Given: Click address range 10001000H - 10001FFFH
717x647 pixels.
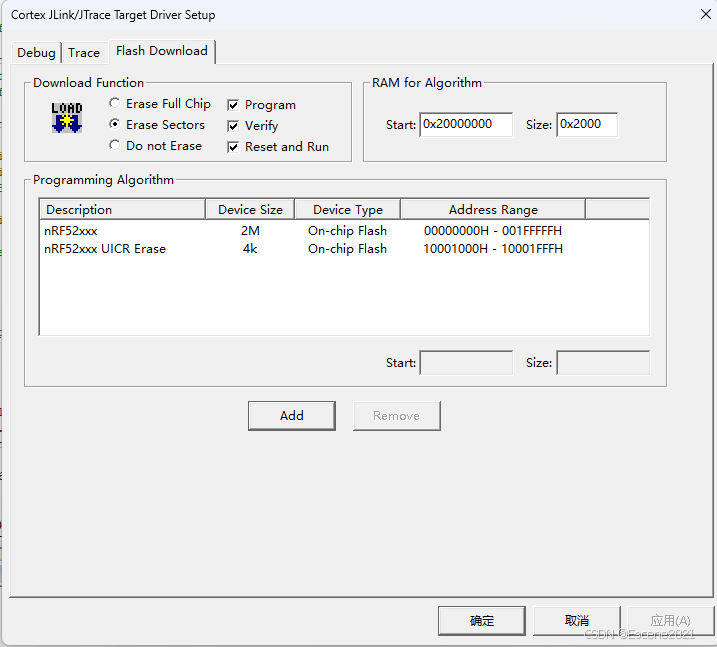Looking at the screenshot, I should pos(493,249).
